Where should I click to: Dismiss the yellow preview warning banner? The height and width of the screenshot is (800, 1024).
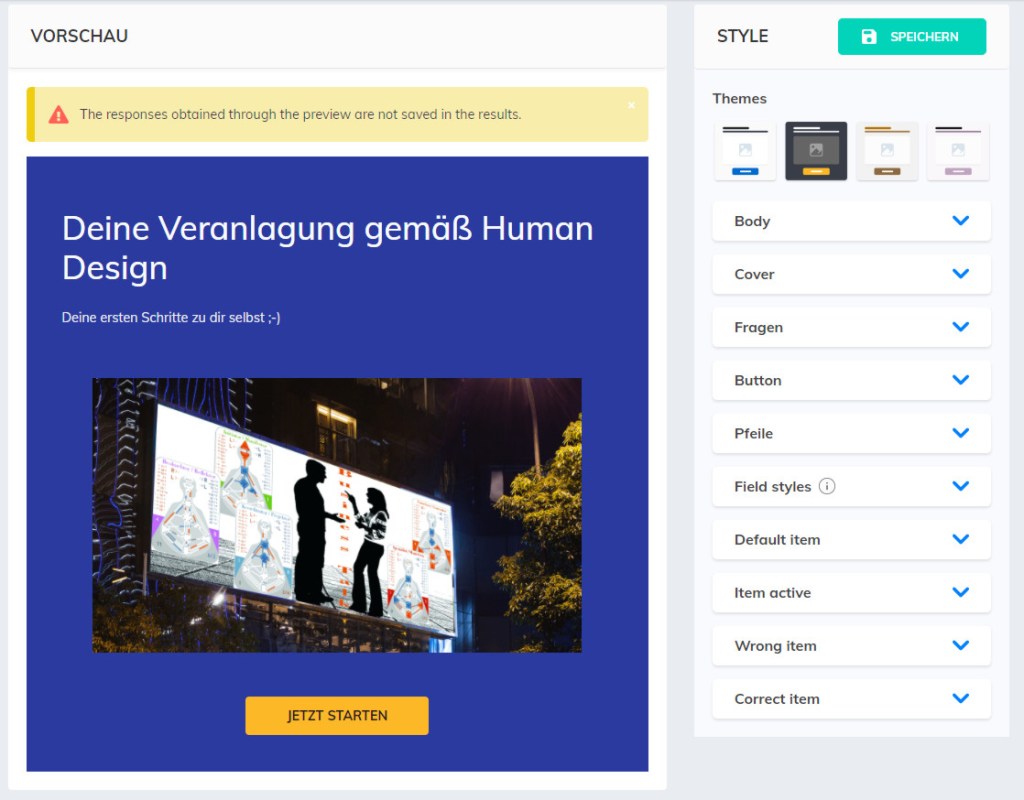[x=631, y=105]
